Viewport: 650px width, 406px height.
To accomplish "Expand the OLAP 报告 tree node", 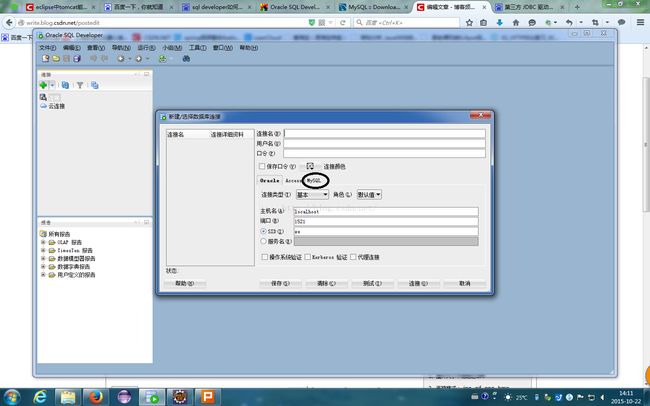I will [x=43, y=242].
